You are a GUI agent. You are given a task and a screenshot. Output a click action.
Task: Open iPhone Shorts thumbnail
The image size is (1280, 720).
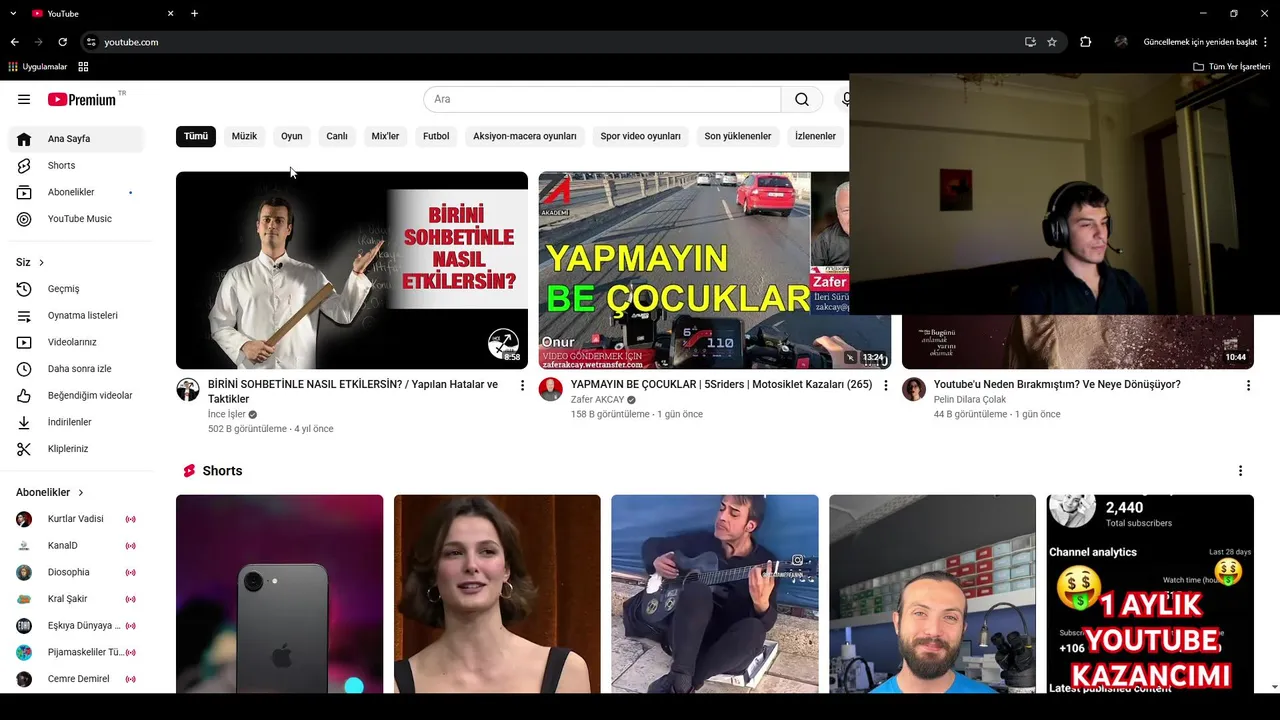coord(280,594)
